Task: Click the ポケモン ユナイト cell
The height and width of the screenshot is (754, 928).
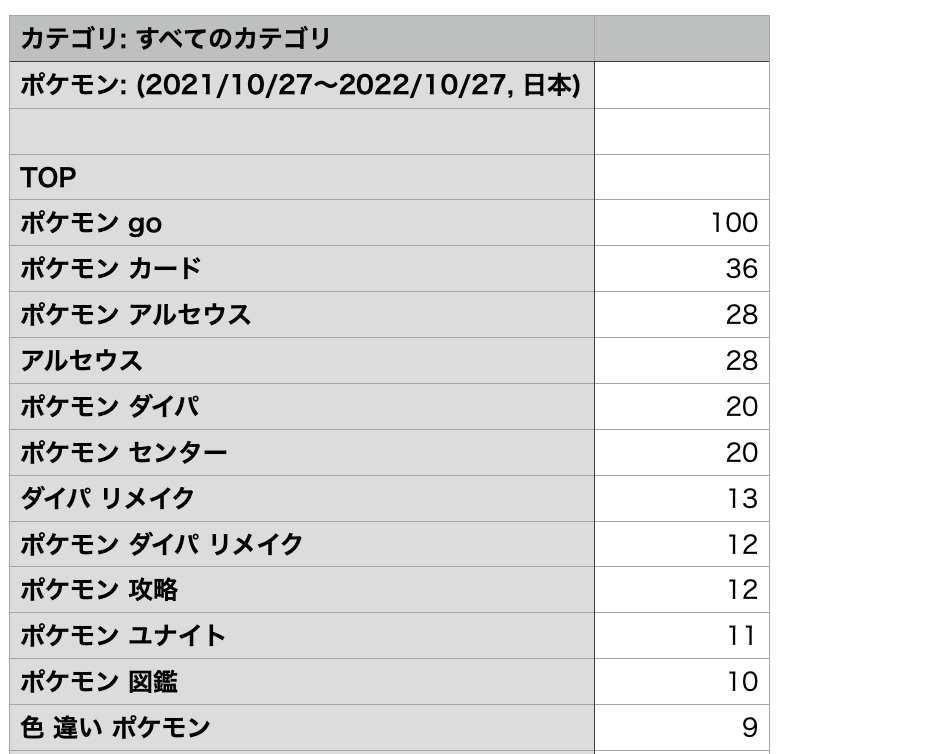Action: (x=300, y=636)
